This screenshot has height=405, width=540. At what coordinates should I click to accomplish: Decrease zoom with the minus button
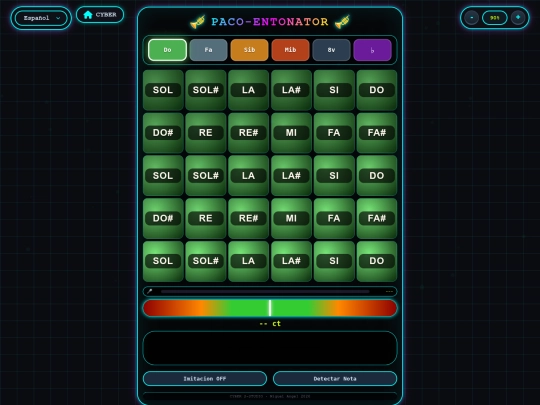click(x=471, y=18)
